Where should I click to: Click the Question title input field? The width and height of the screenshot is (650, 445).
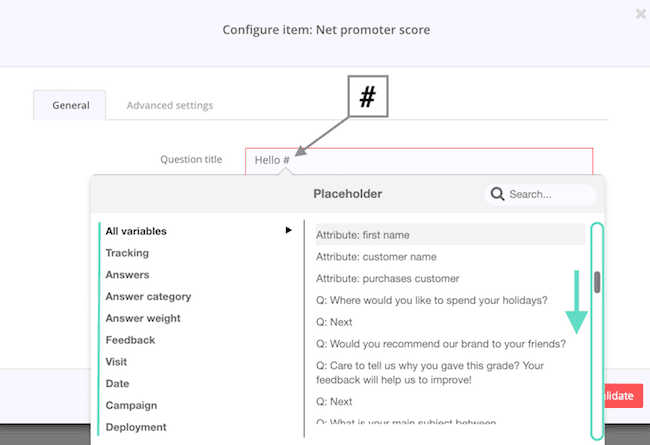[x=419, y=161]
